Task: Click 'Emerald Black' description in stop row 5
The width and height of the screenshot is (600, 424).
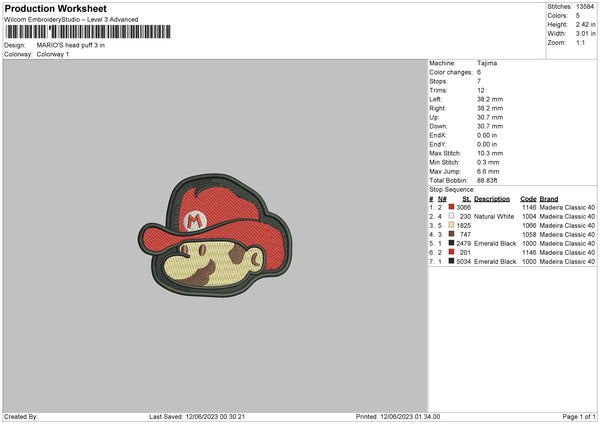Action: tap(495, 243)
